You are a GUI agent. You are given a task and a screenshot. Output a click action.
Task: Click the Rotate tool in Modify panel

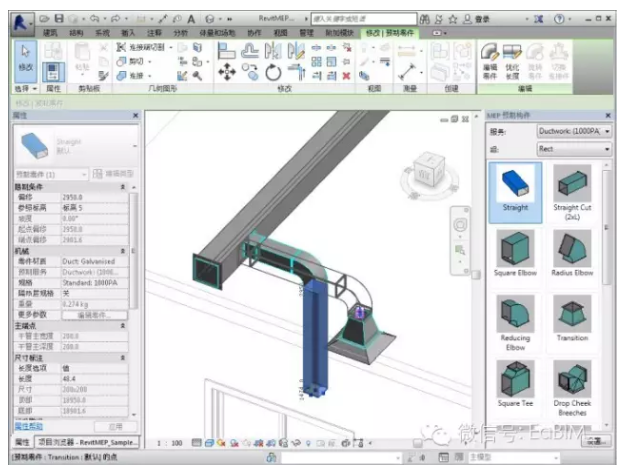(x=273, y=73)
